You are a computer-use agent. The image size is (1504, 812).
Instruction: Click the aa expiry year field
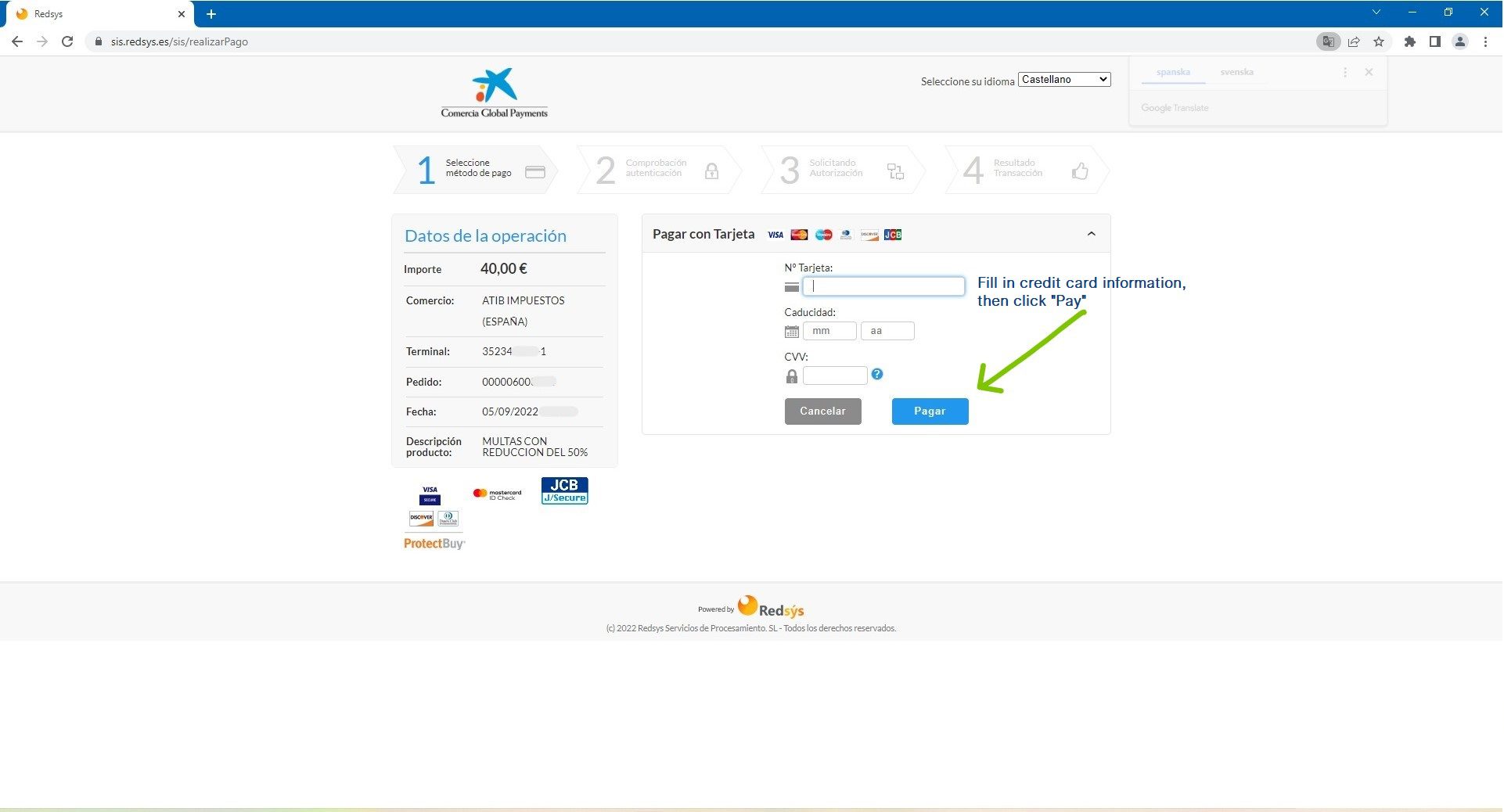[887, 331]
